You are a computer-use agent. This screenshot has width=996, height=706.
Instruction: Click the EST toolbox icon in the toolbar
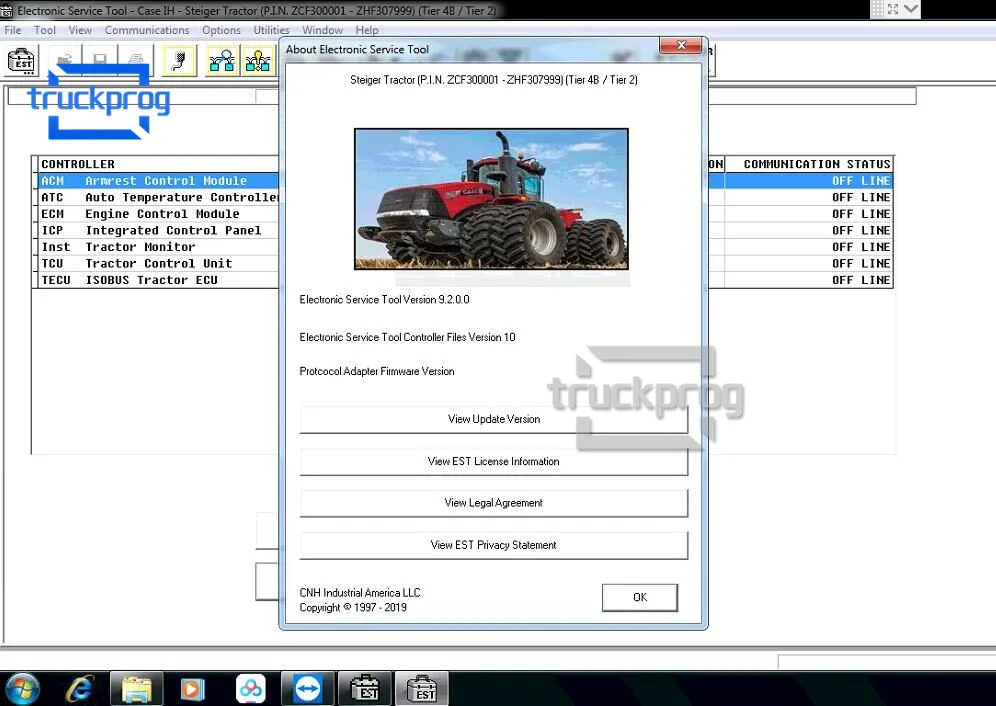point(21,61)
